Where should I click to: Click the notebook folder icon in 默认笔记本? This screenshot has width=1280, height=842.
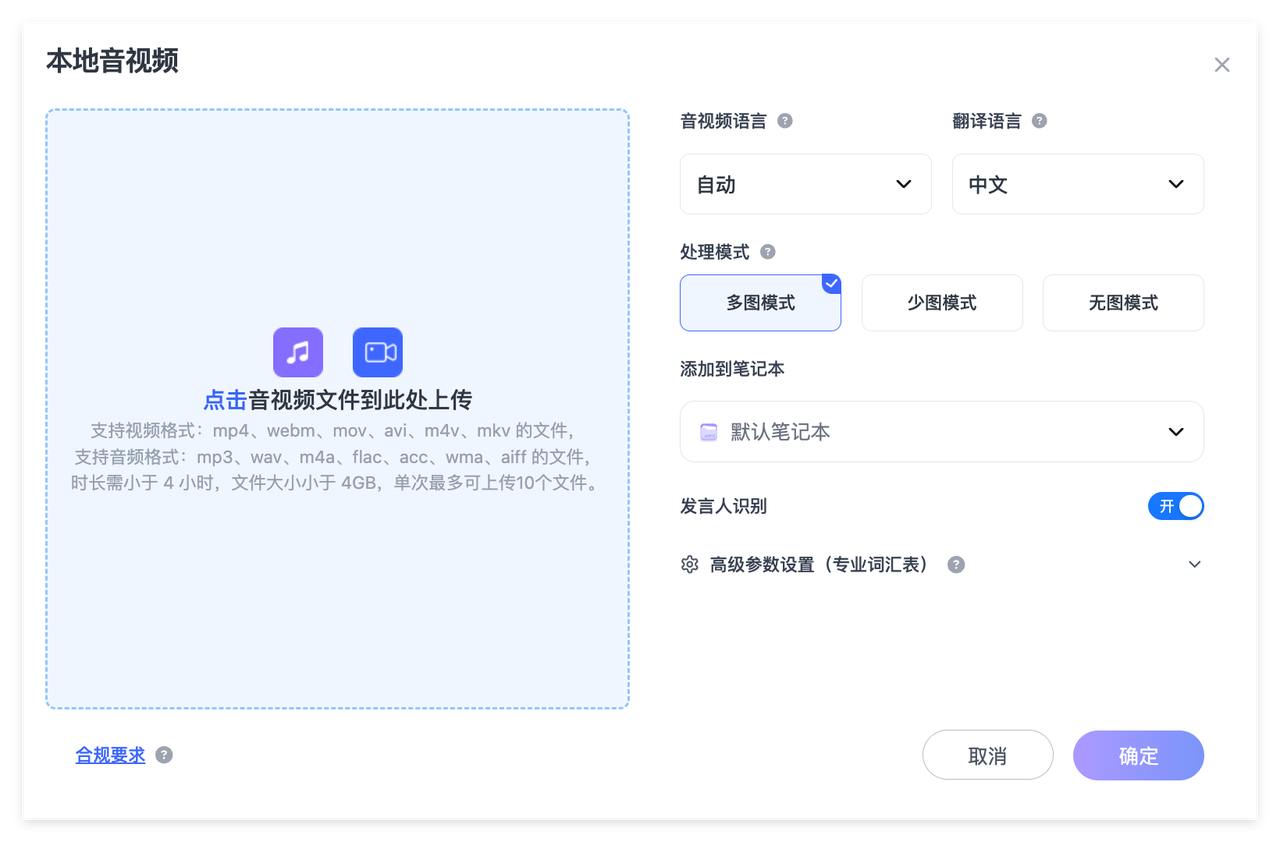[x=709, y=432]
